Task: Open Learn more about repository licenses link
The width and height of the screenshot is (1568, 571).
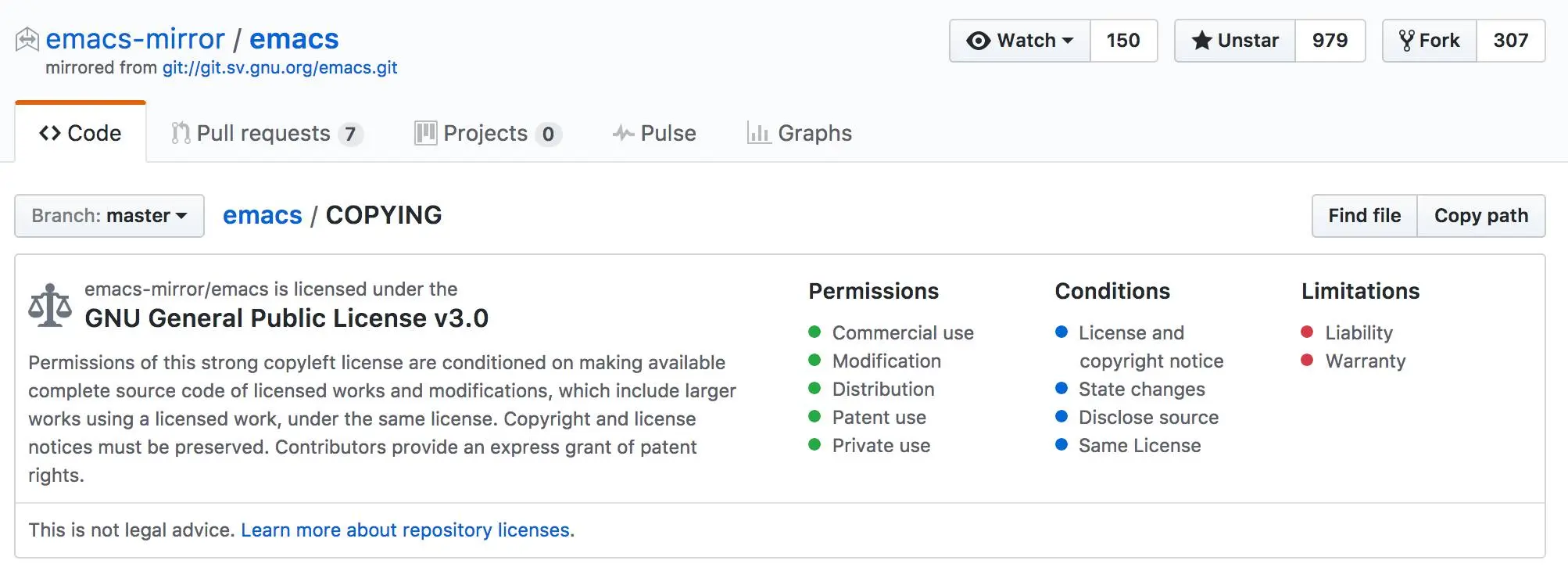Action: click(405, 530)
